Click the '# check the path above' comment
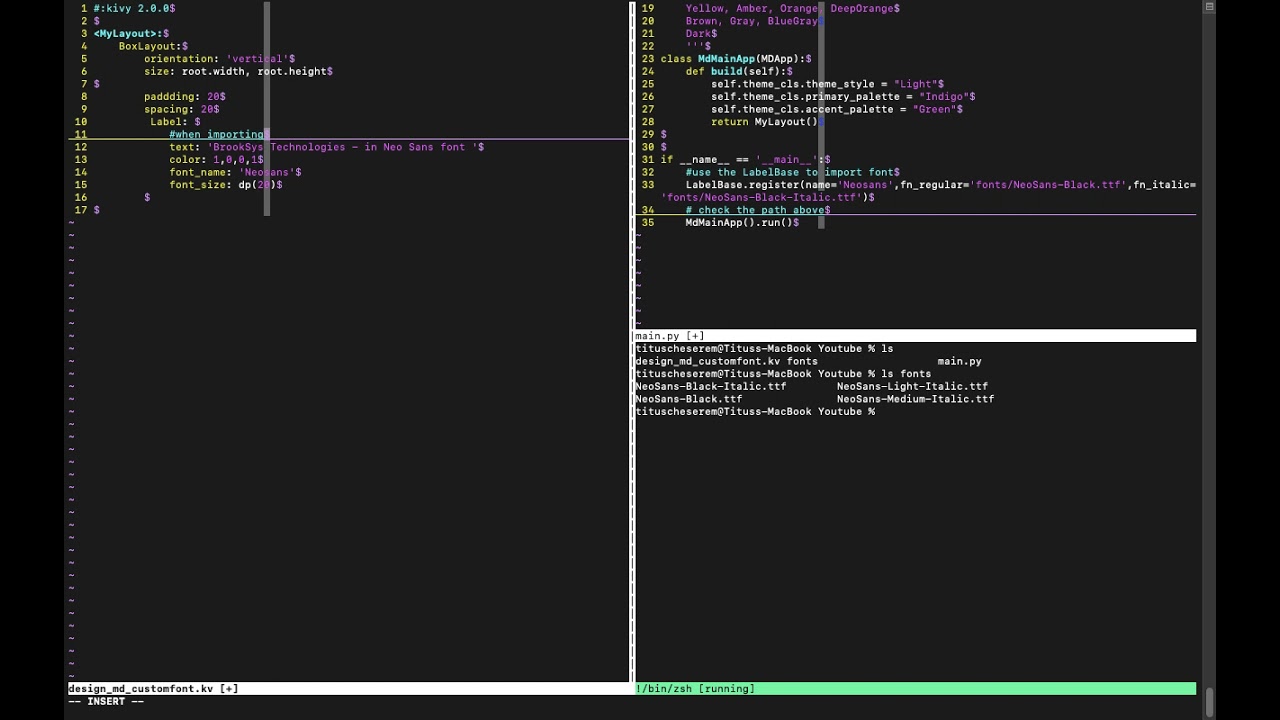This screenshot has width=1280, height=720. [757, 210]
